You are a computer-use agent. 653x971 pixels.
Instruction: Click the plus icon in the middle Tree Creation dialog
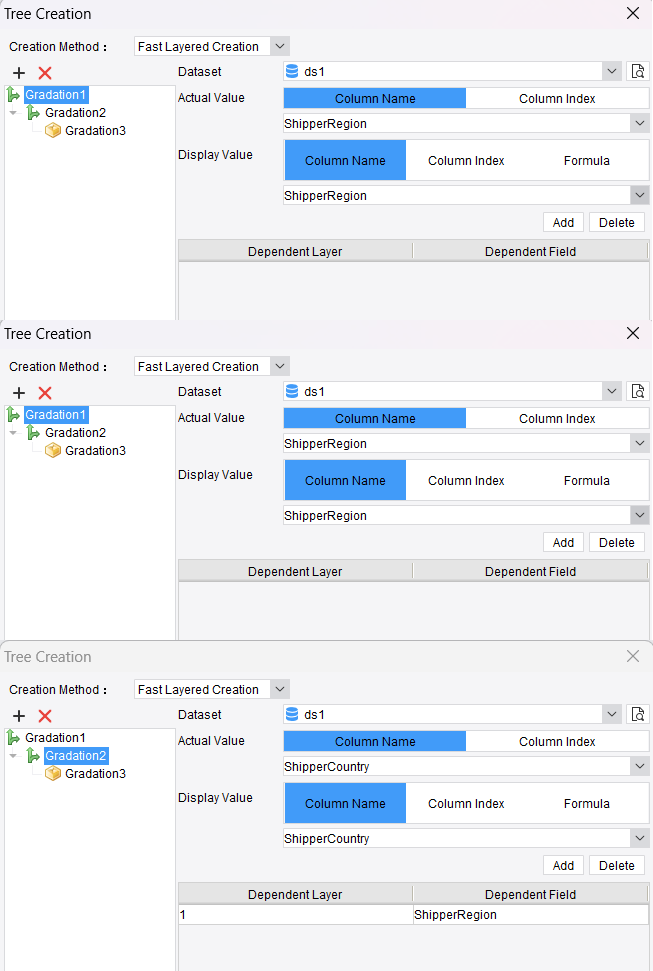(18, 393)
